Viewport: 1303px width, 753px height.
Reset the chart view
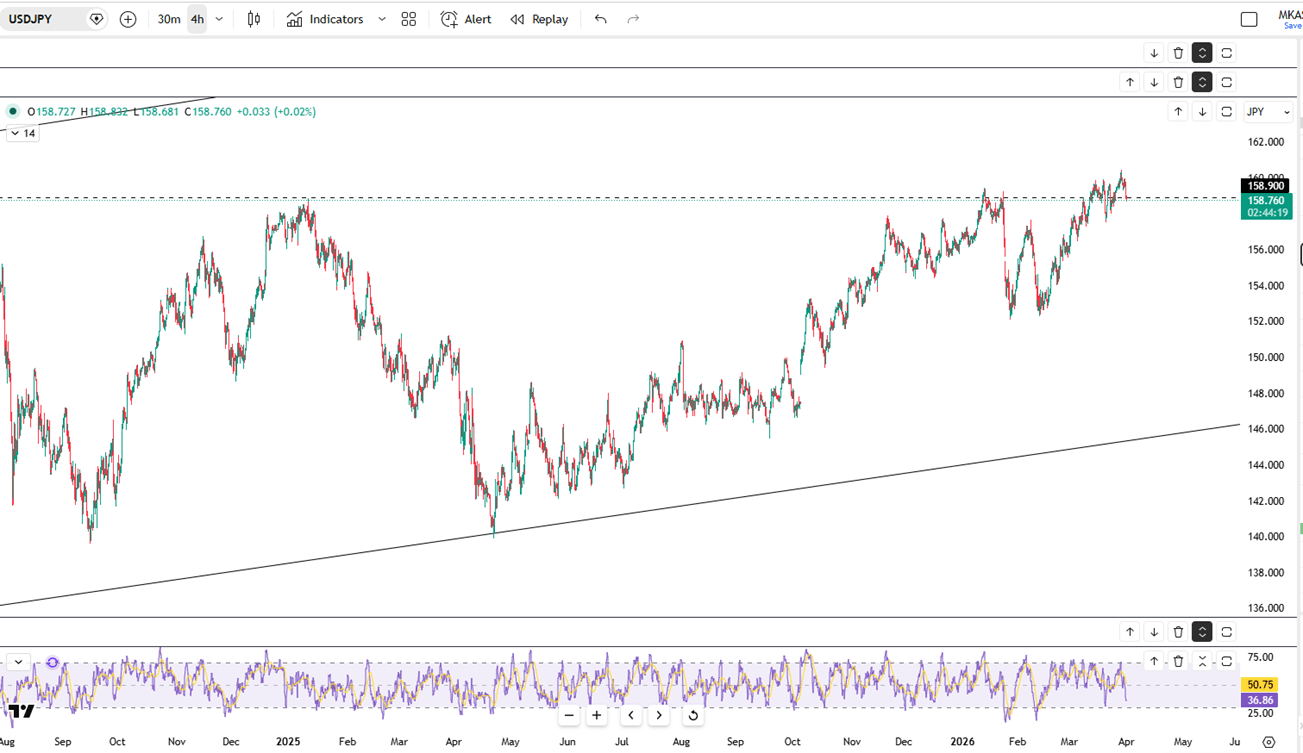692,715
